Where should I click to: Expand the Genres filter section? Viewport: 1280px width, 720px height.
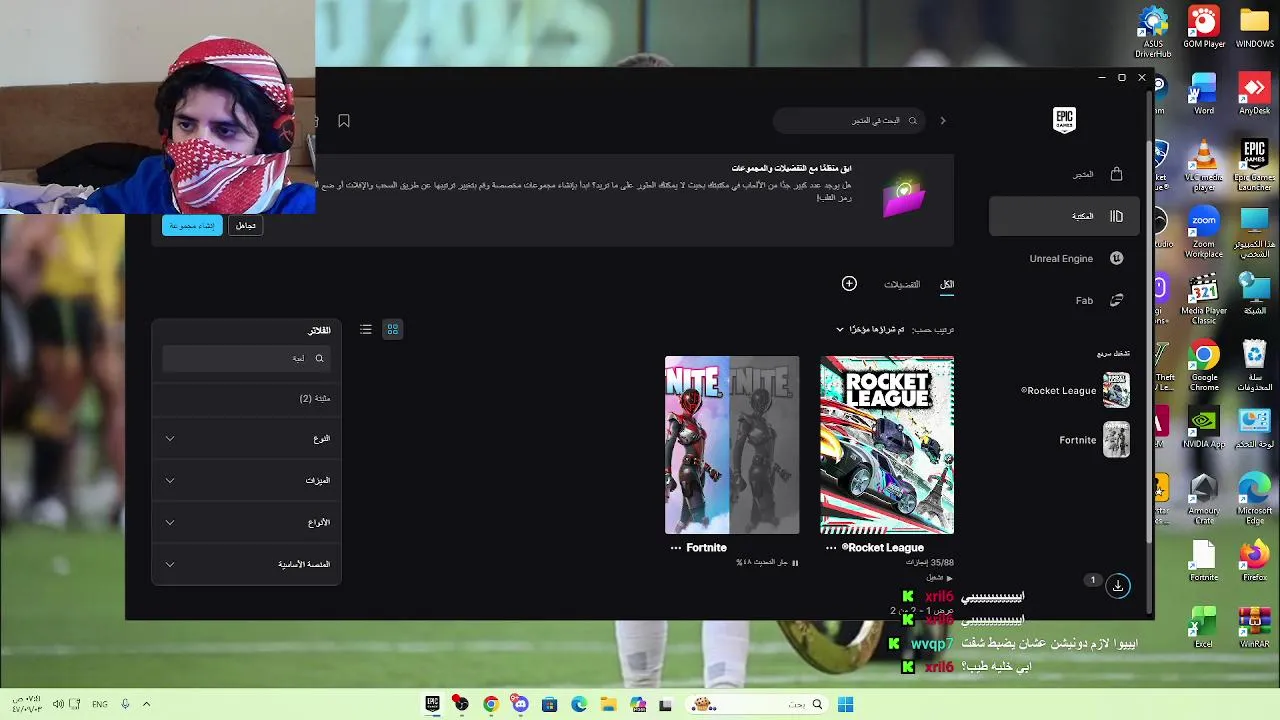point(246,523)
